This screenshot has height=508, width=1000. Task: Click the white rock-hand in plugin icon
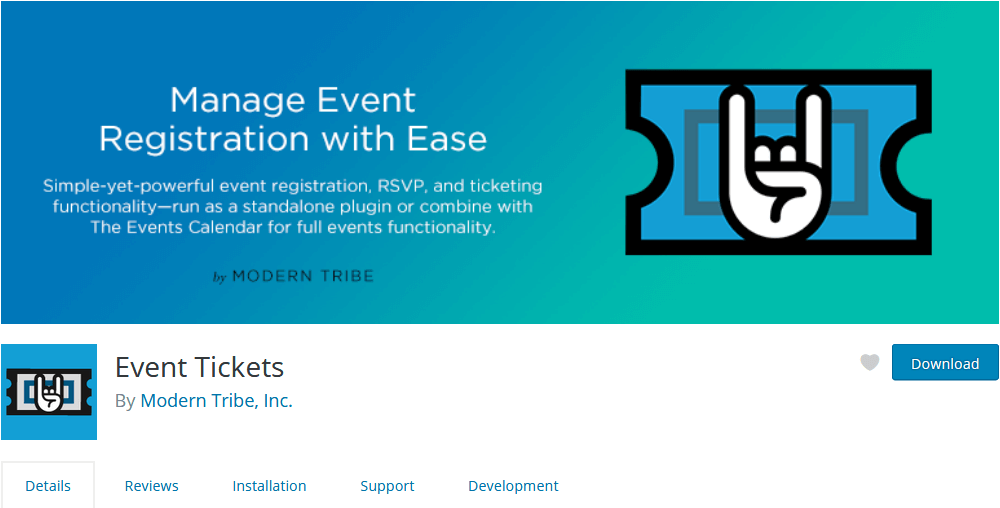click(x=49, y=393)
